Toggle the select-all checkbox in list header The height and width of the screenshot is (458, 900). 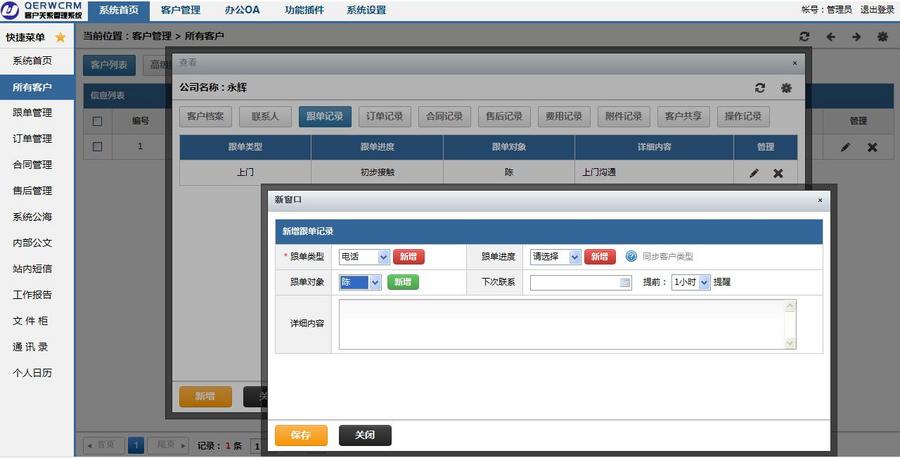pyautogui.click(x=97, y=121)
